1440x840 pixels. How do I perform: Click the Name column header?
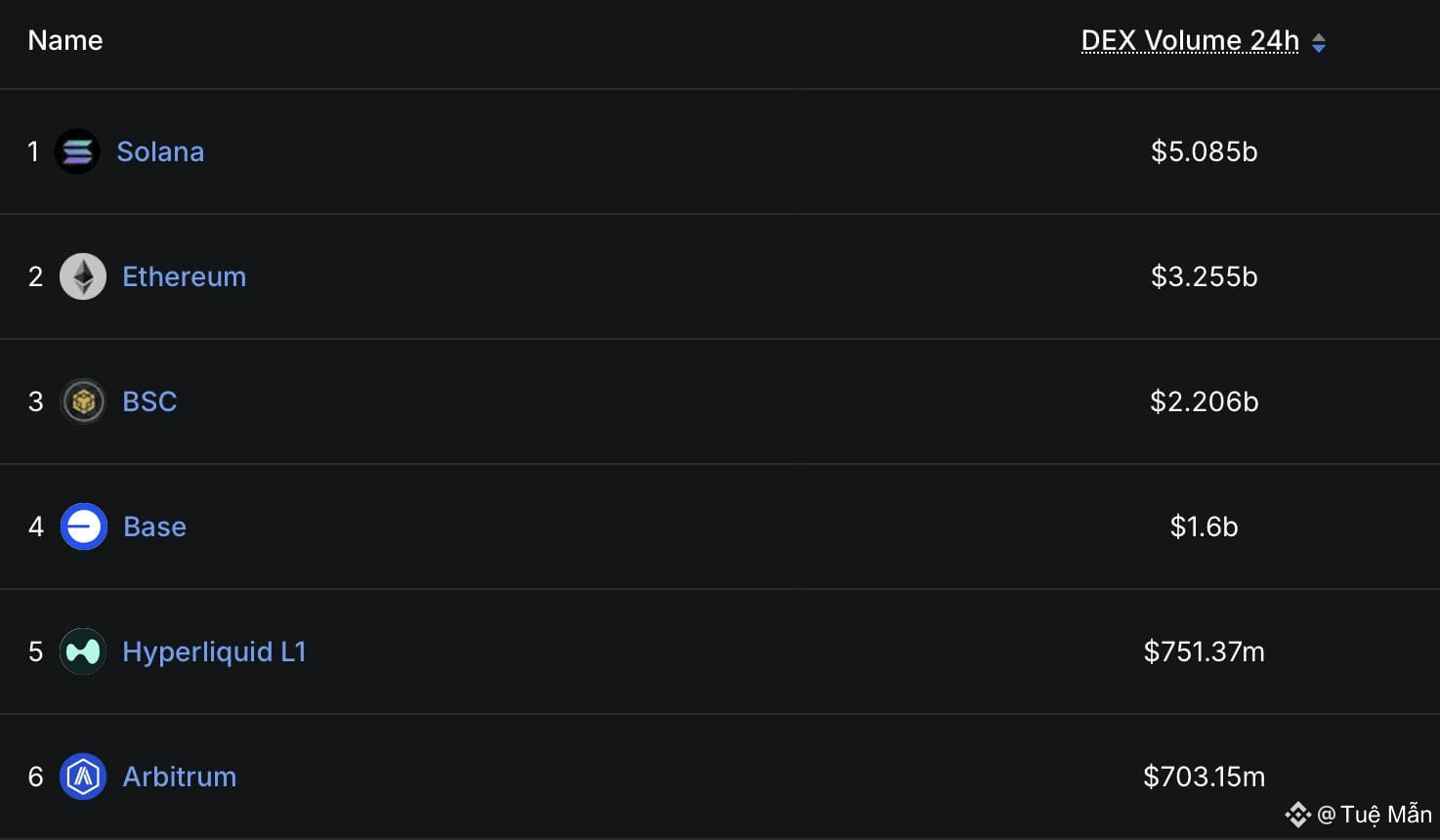(65, 40)
